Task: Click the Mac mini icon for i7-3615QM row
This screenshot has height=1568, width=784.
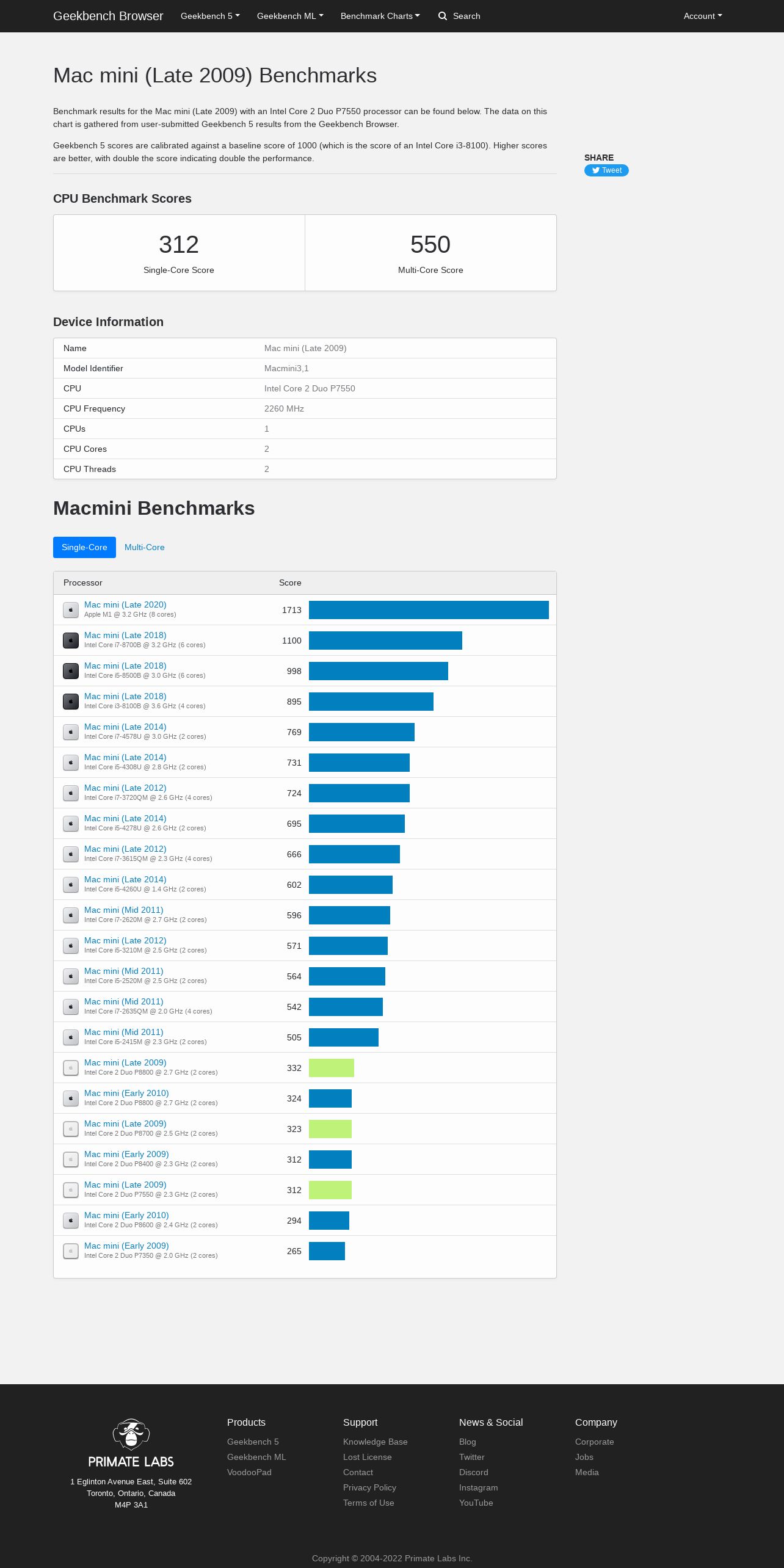Action: pos(71,854)
